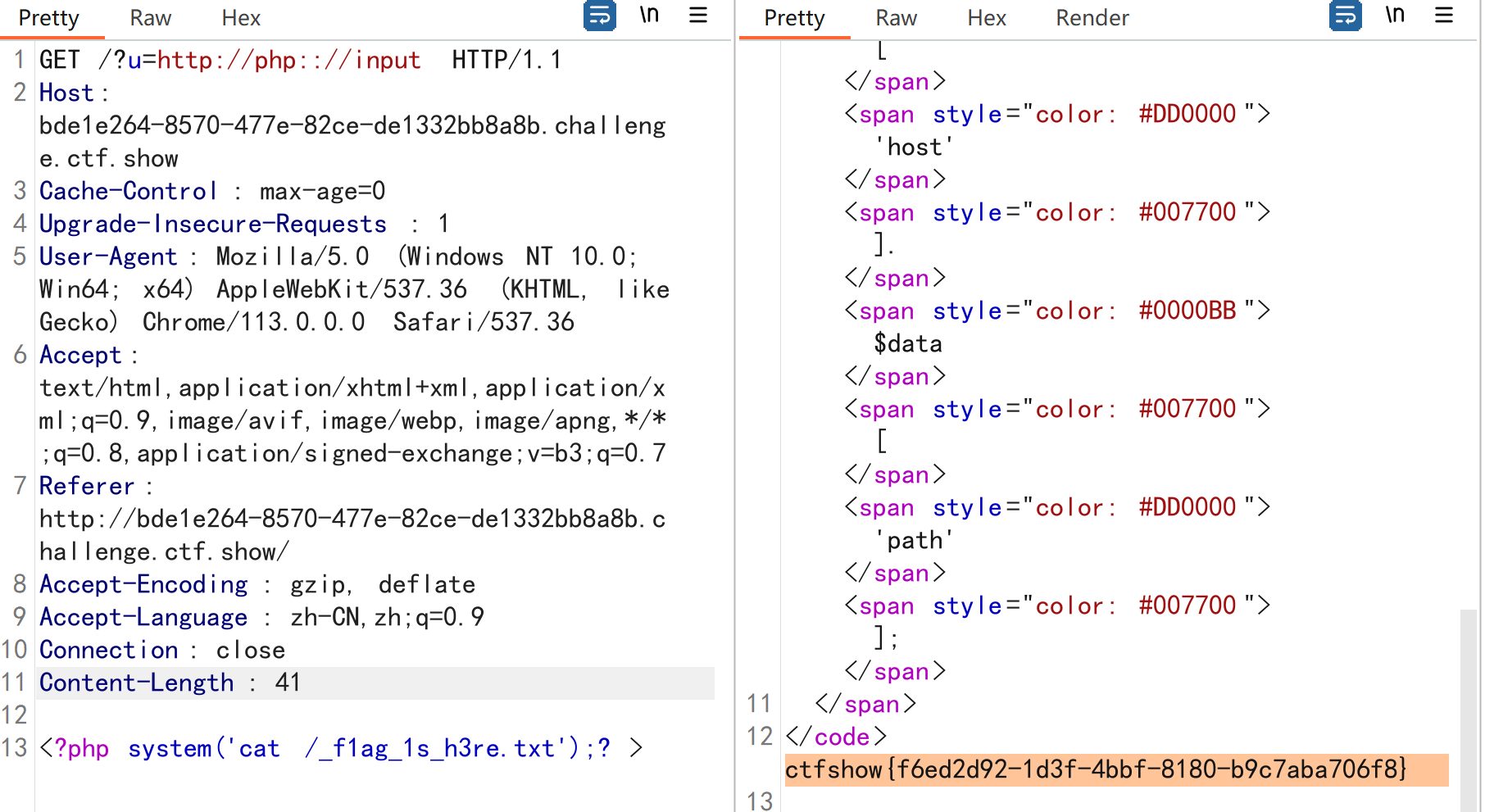Click the Accept header name
Image resolution: width=1485 pixels, height=812 pixels.
(x=80, y=356)
